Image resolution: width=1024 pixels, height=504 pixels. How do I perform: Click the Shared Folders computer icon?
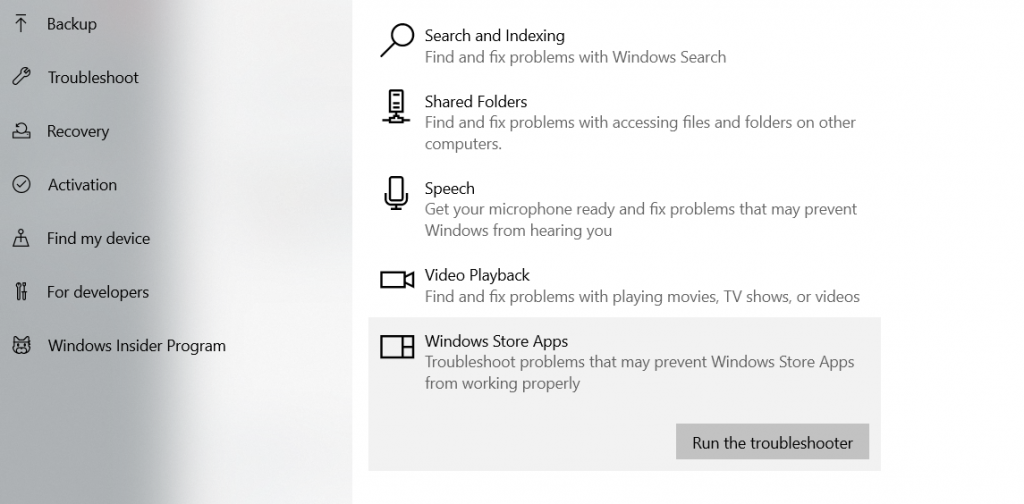[x=397, y=107]
